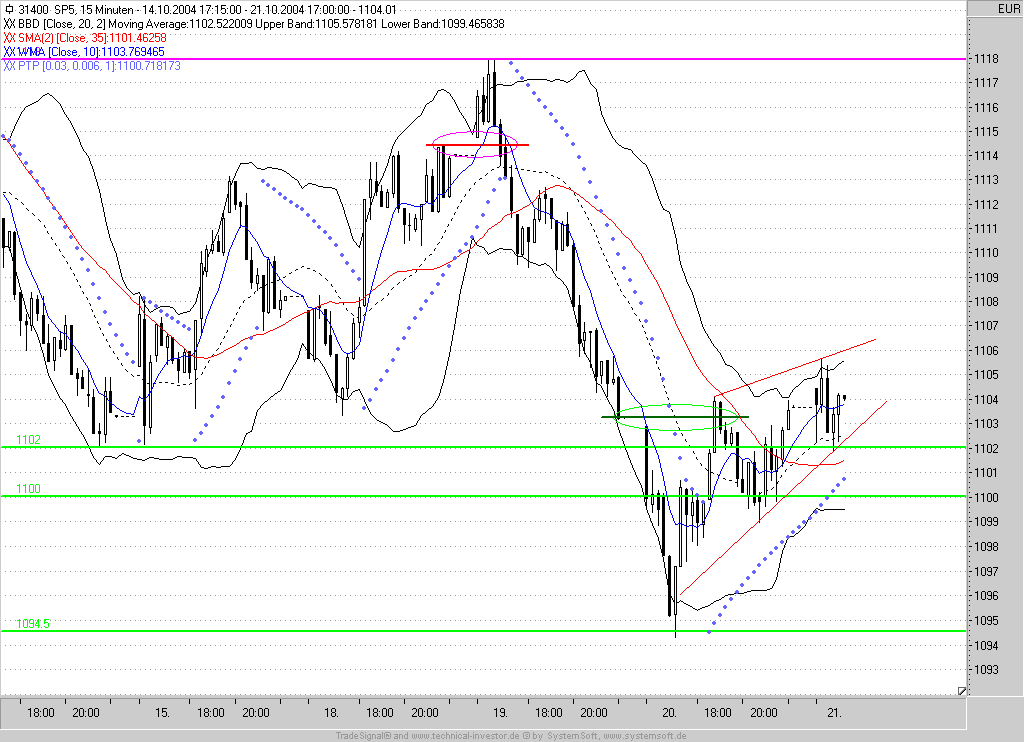Click the 1112 price axis label
This screenshot has width=1024, height=742.
point(986,205)
